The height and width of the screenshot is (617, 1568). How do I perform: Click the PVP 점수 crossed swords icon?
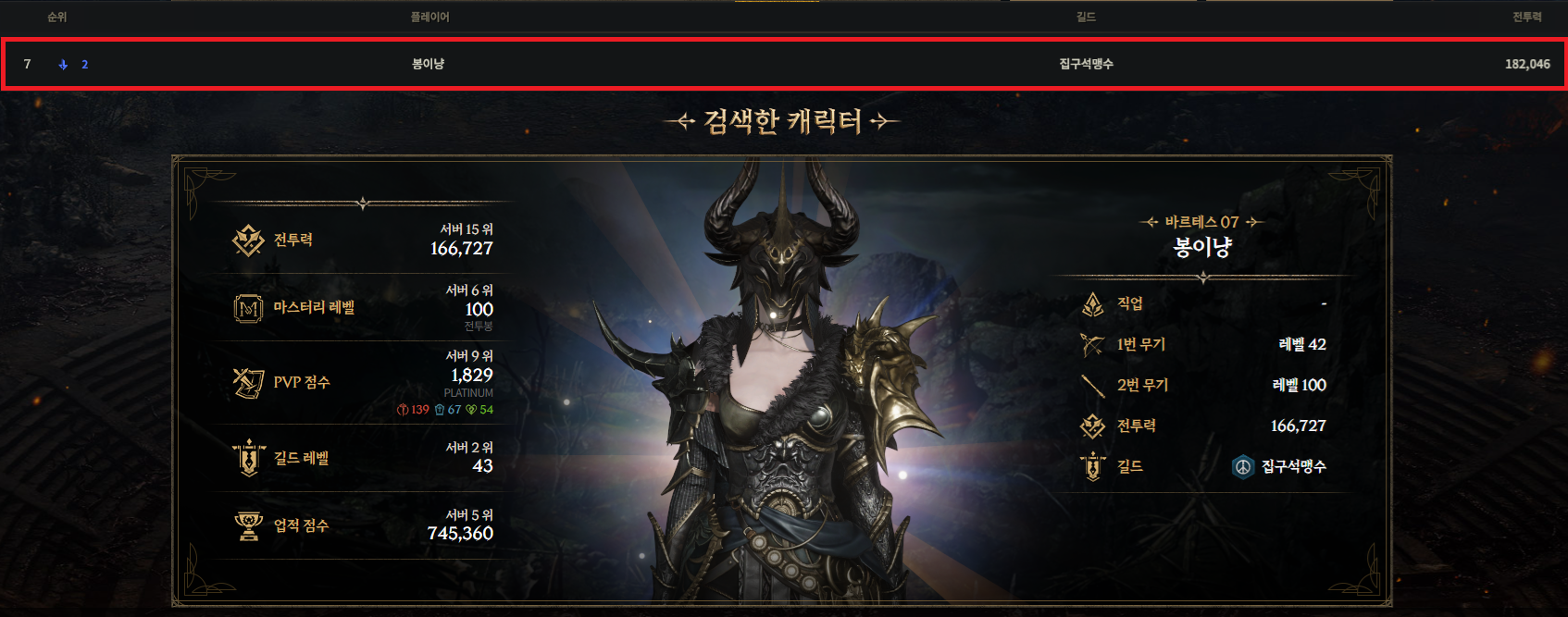248,382
